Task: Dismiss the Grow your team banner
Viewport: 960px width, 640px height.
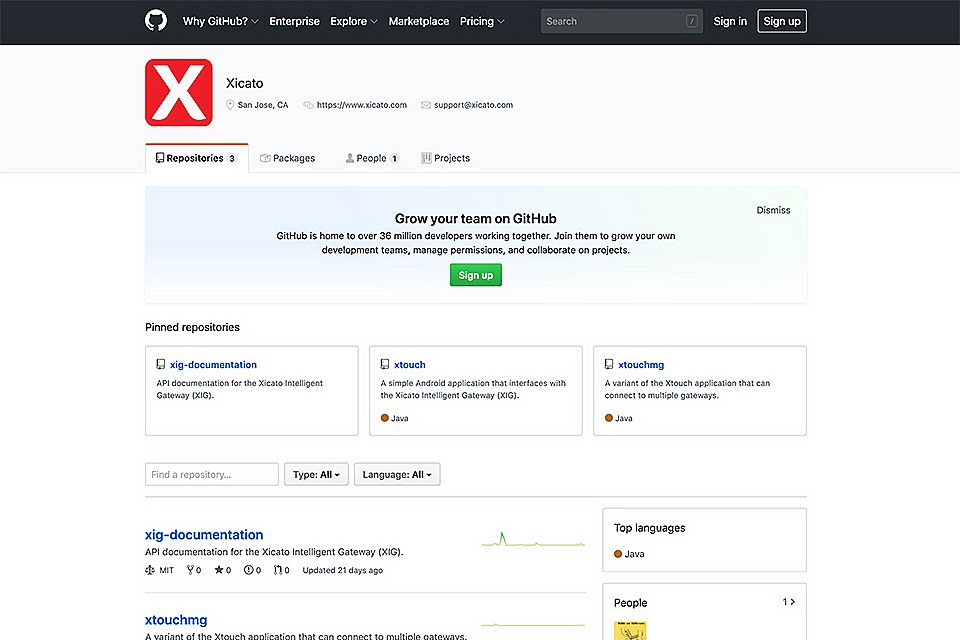Action: [x=773, y=210]
